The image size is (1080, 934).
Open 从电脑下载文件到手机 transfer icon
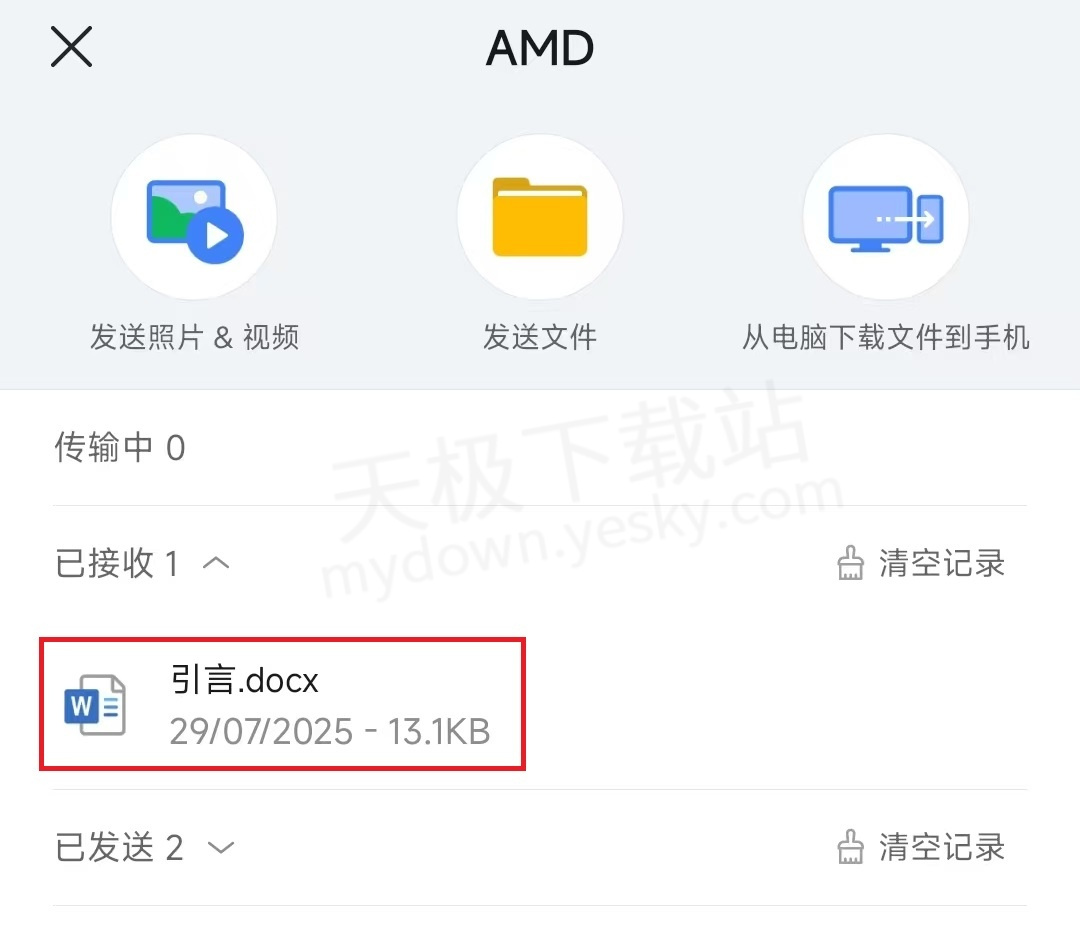point(885,215)
